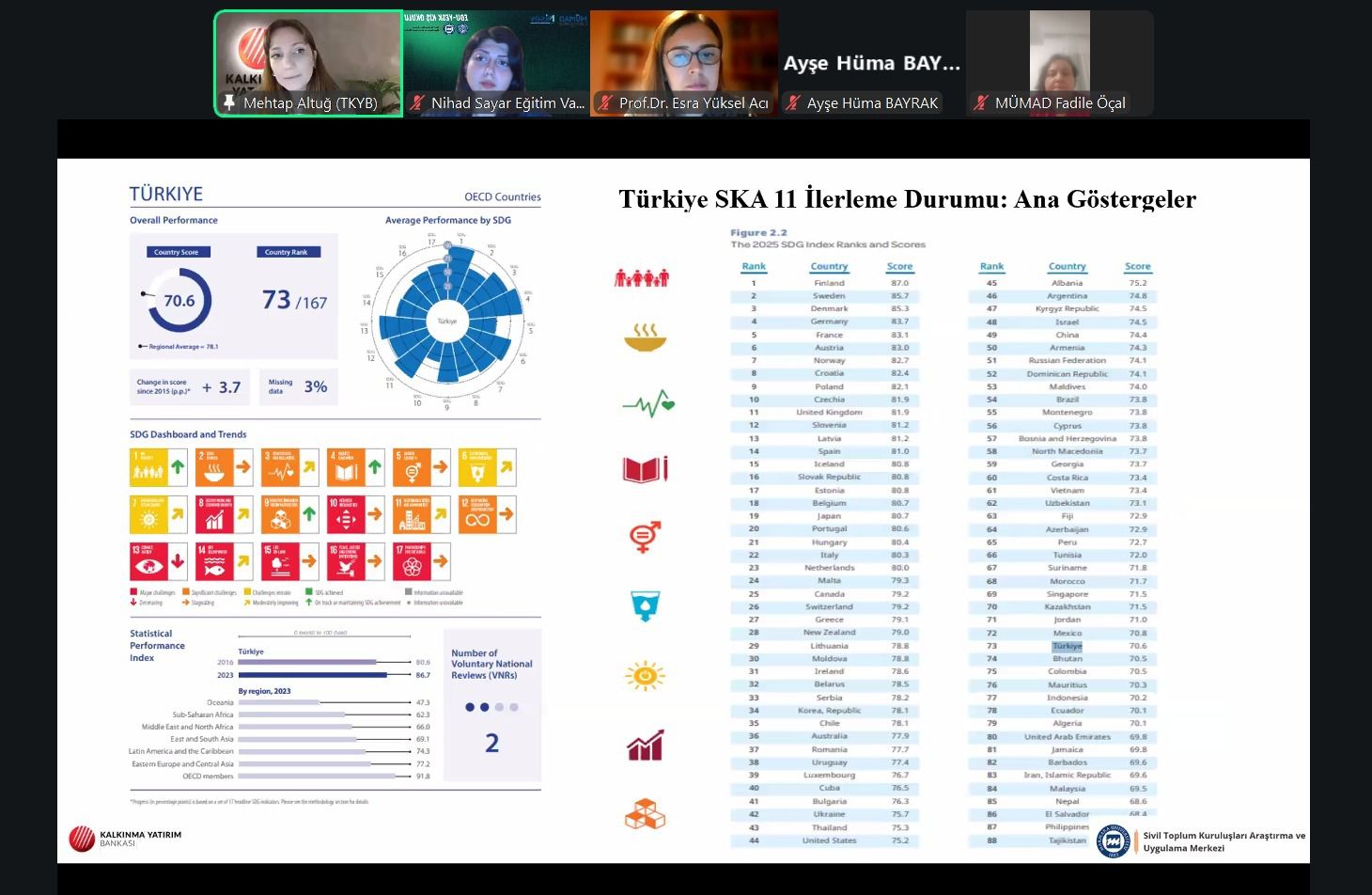Click the Rank header in left table
1372x895 pixels.
tap(754, 266)
